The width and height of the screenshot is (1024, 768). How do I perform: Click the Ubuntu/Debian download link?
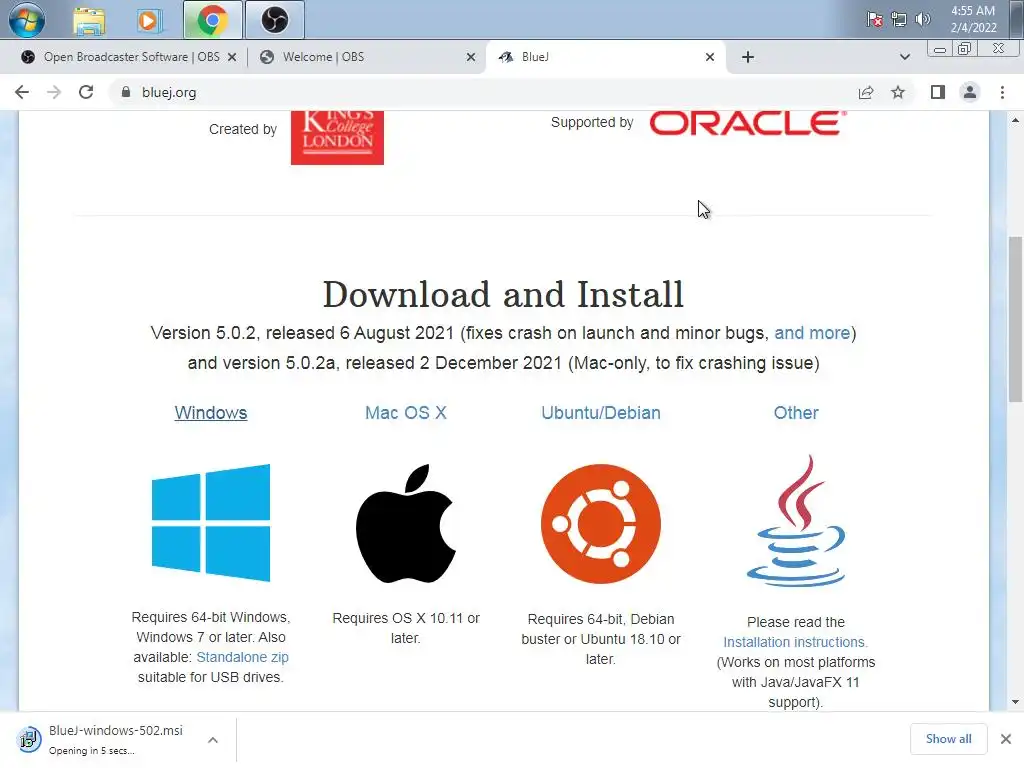coord(601,413)
